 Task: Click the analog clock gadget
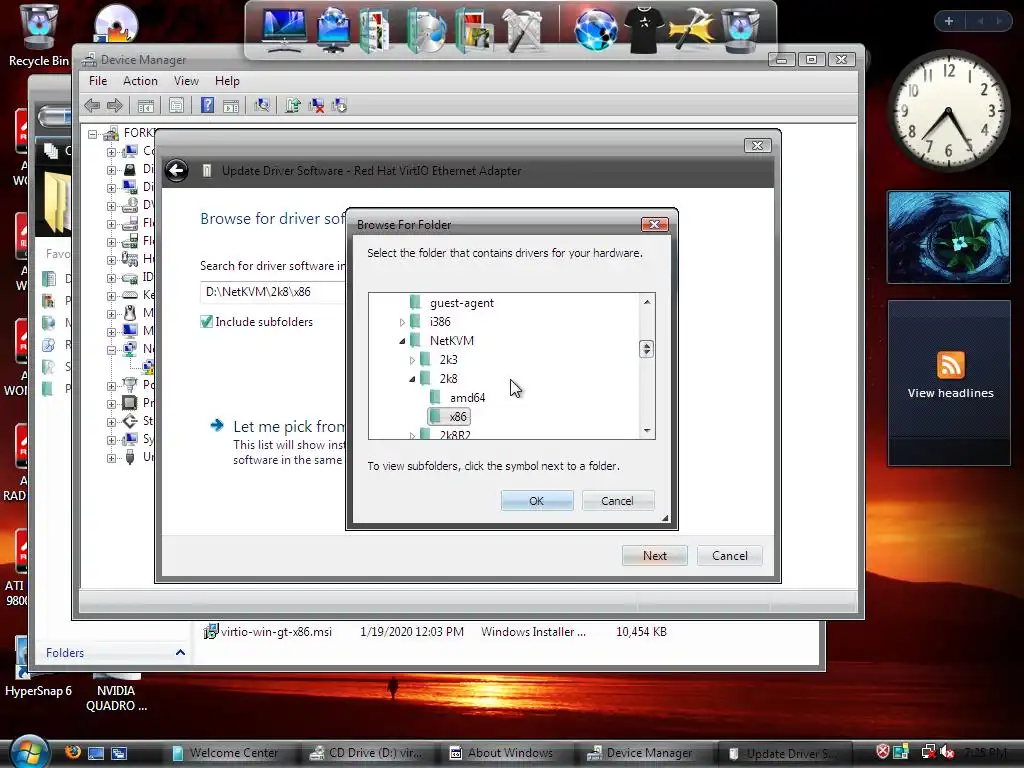[x=948, y=111]
